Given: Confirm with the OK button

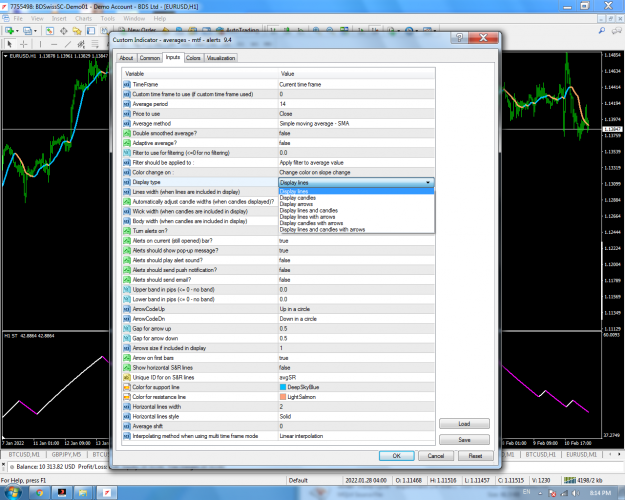Looking at the screenshot, I should pos(397,456).
